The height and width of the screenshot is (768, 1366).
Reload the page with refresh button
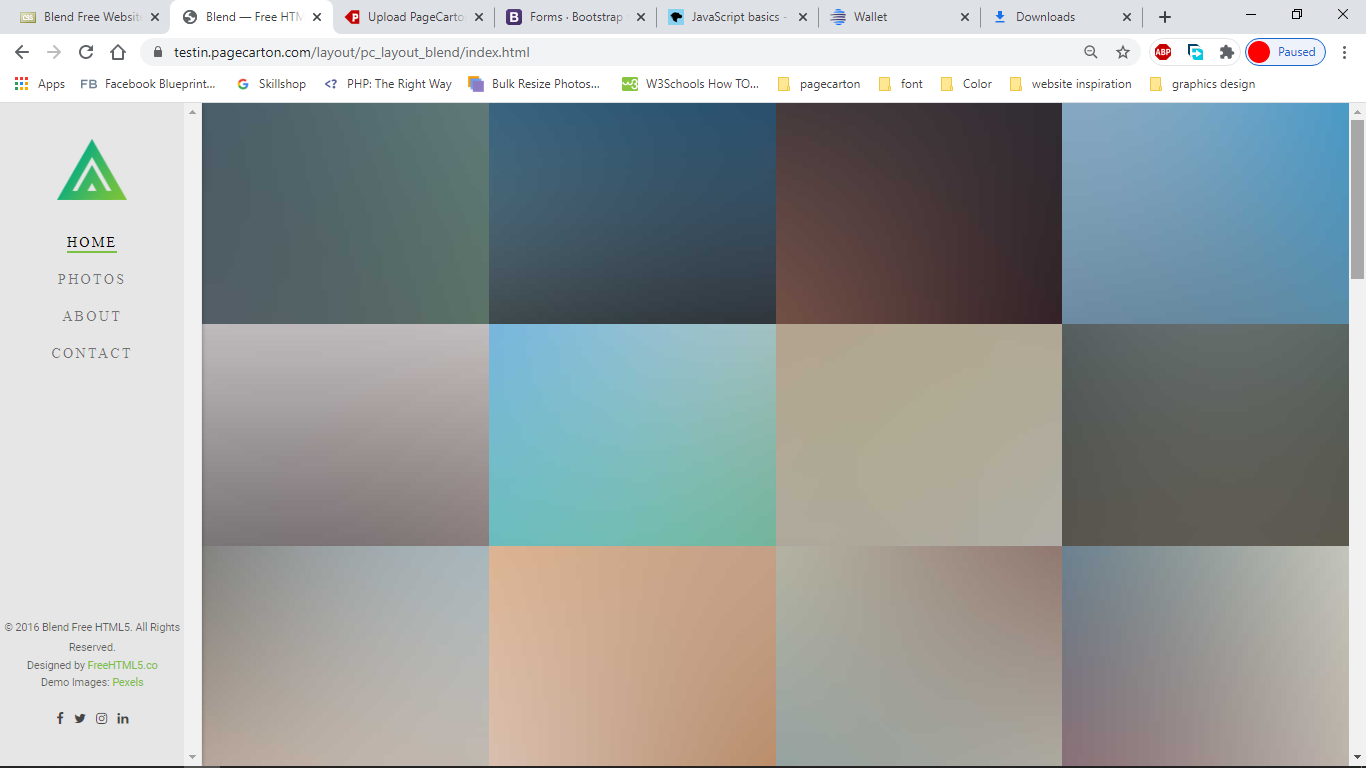(x=86, y=52)
